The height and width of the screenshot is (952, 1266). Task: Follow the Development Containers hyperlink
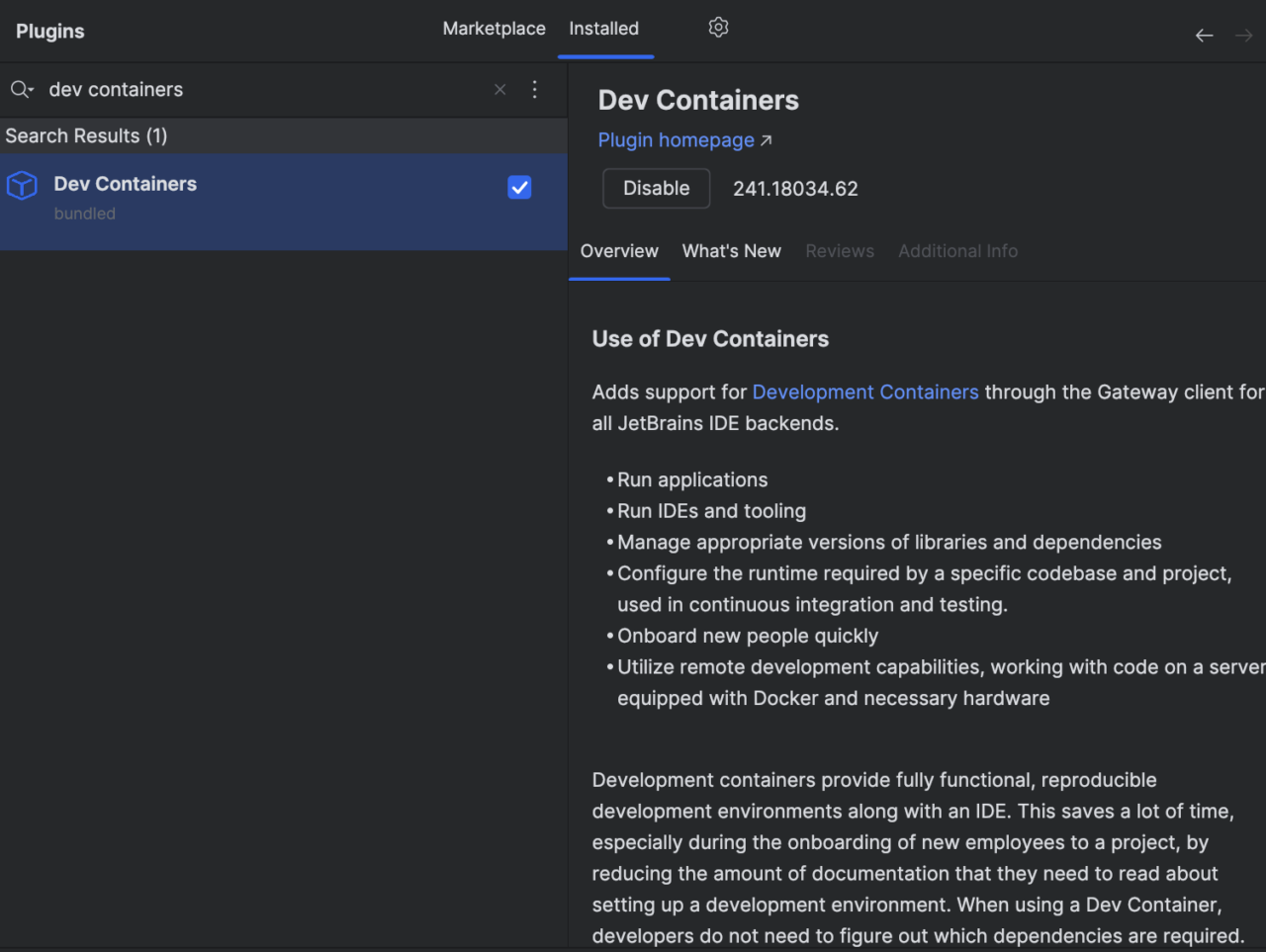pyautogui.click(x=864, y=391)
